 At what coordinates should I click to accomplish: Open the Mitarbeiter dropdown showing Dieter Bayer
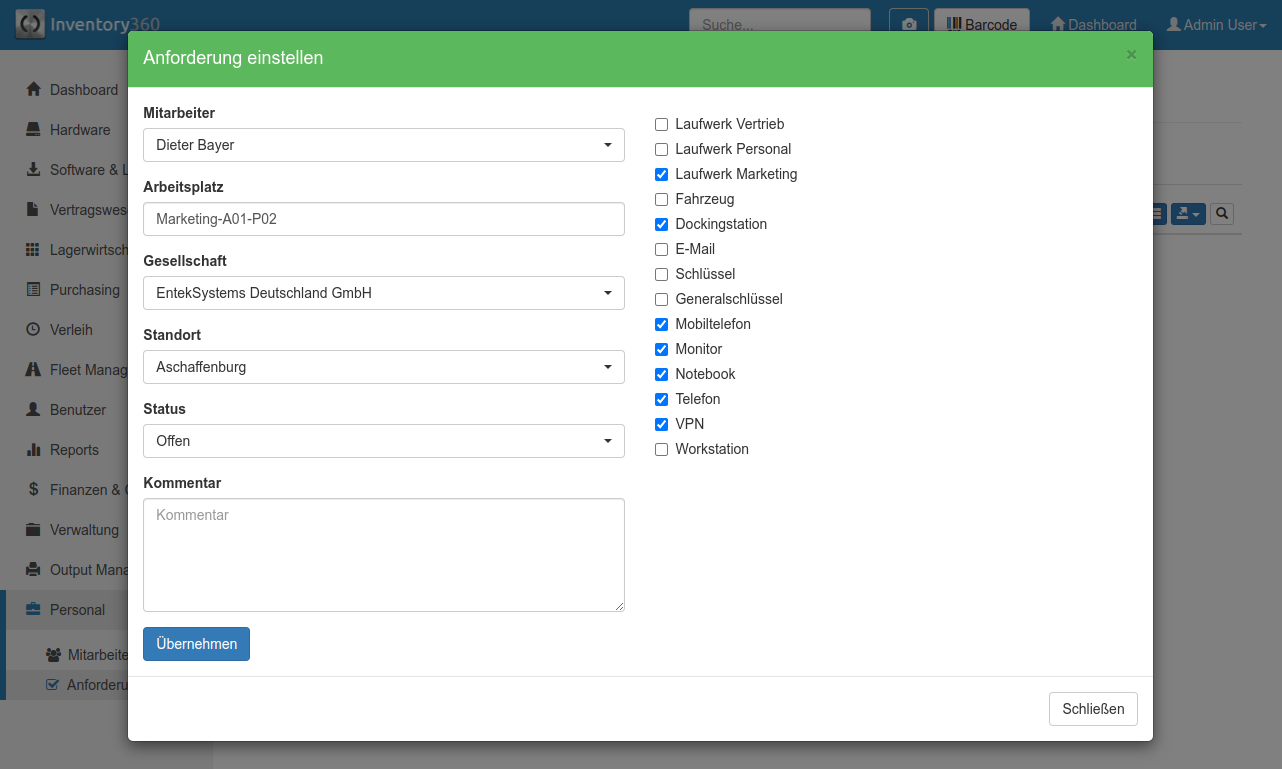click(383, 145)
